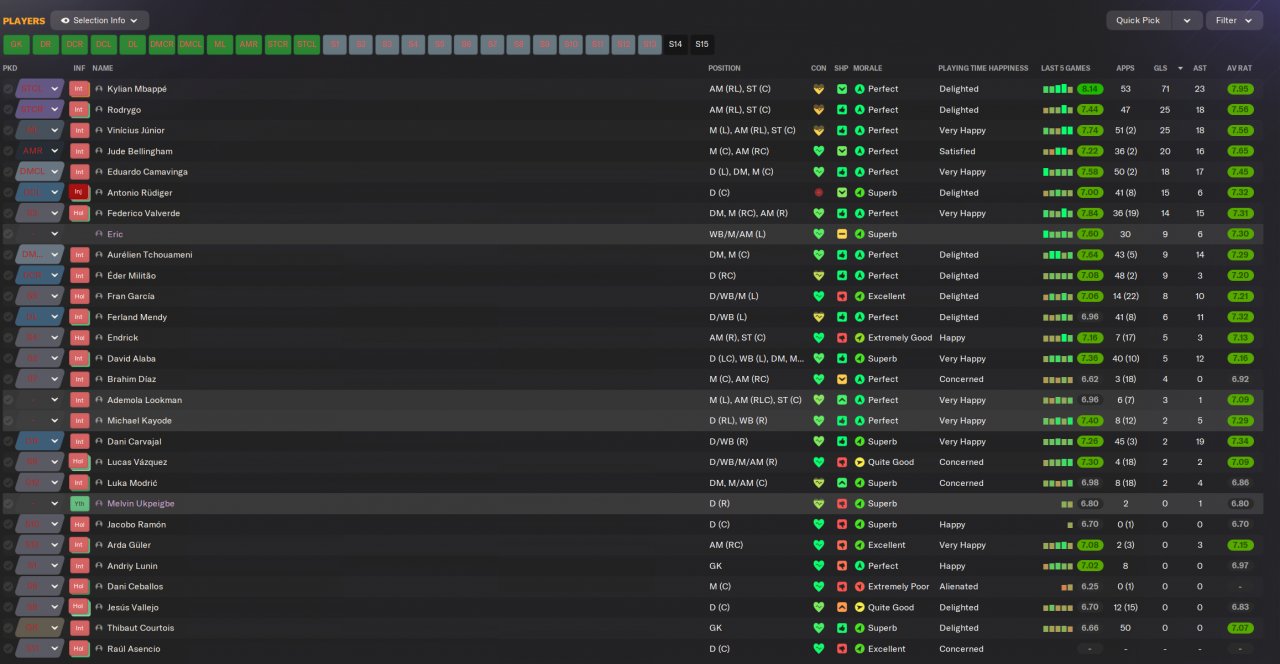Viewport: 1280px width, 664px height.
Task: Click the Hol status icon for Federico Valverde
Action: click(79, 213)
